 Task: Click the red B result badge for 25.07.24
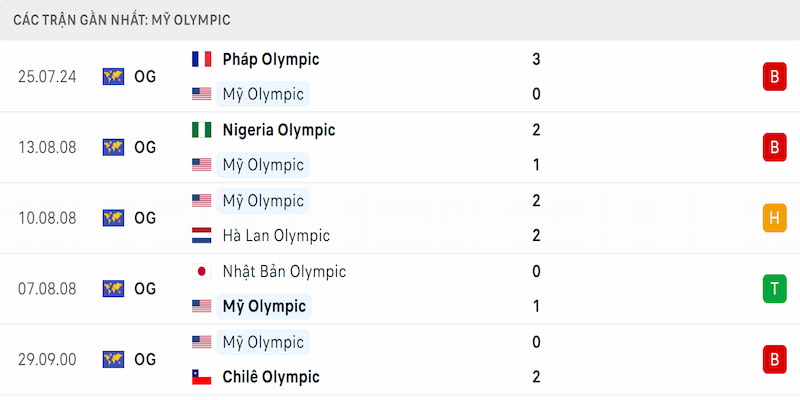(774, 77)
